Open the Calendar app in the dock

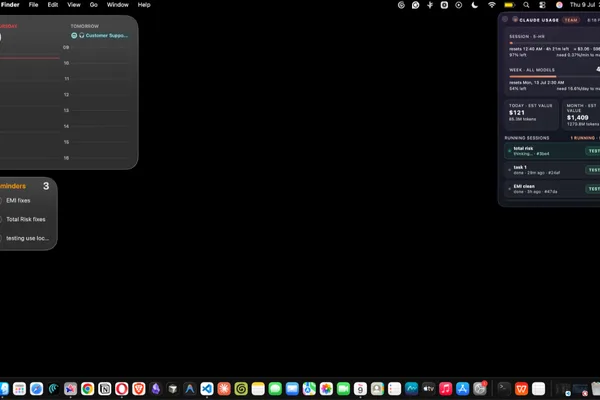(x=360, y=389)
